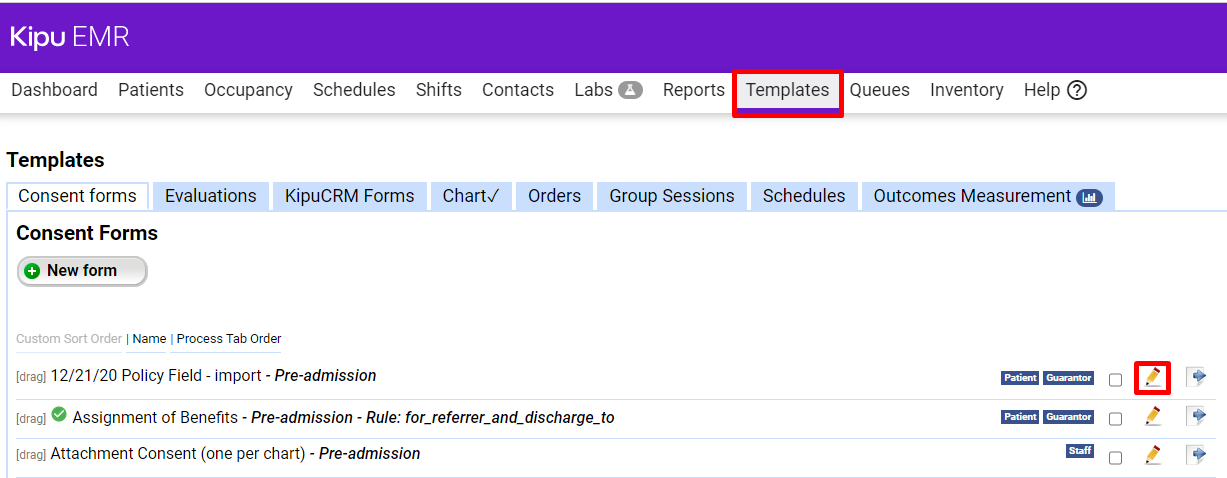Click the Help question mark icon
The width and height of the screenshot is (1227, 478).
[x=1077, y=90]
